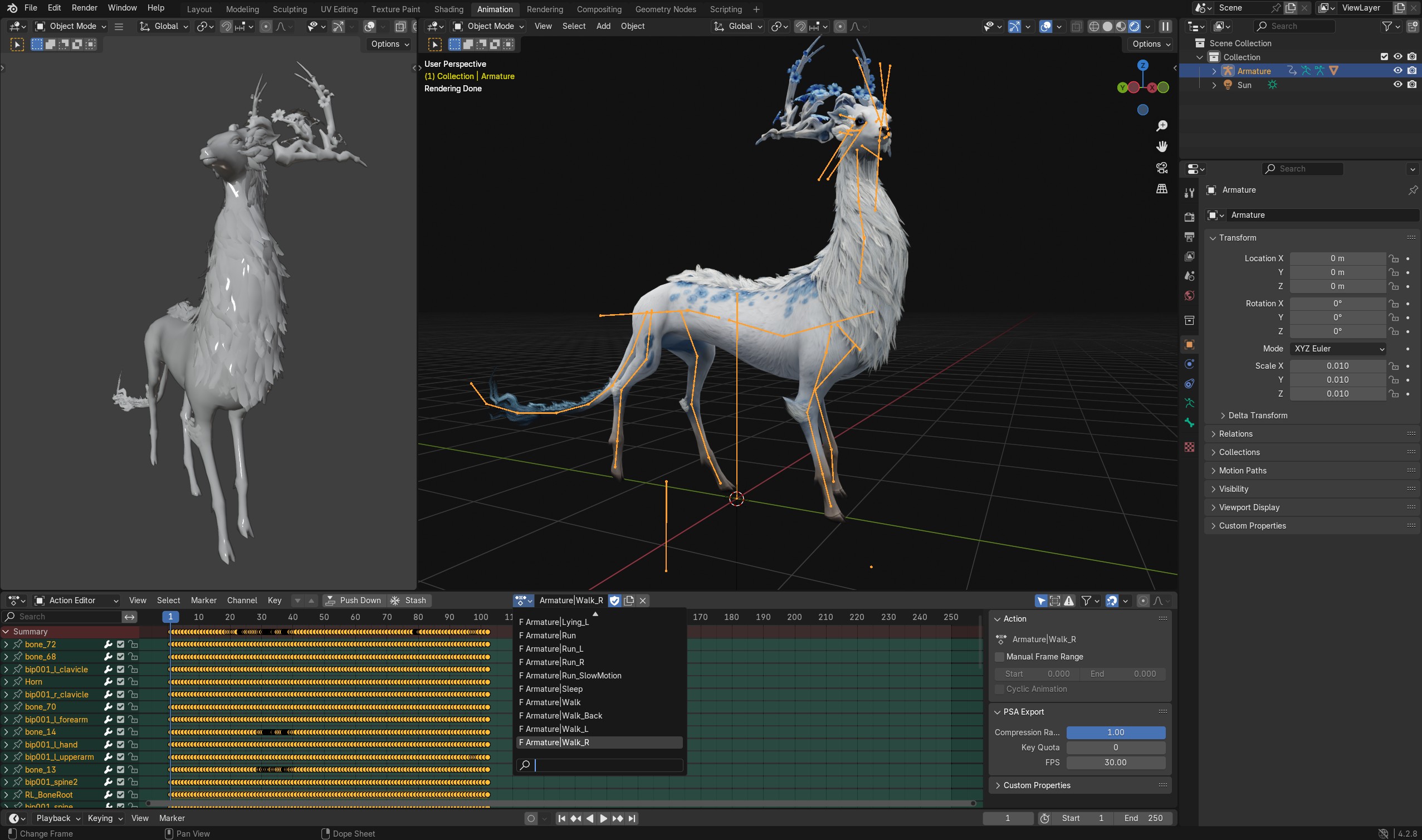The width and height of the screenshot is (1422, 840).
Task: Expand the Delta Transform section
Action: (x=1257, y=416)
